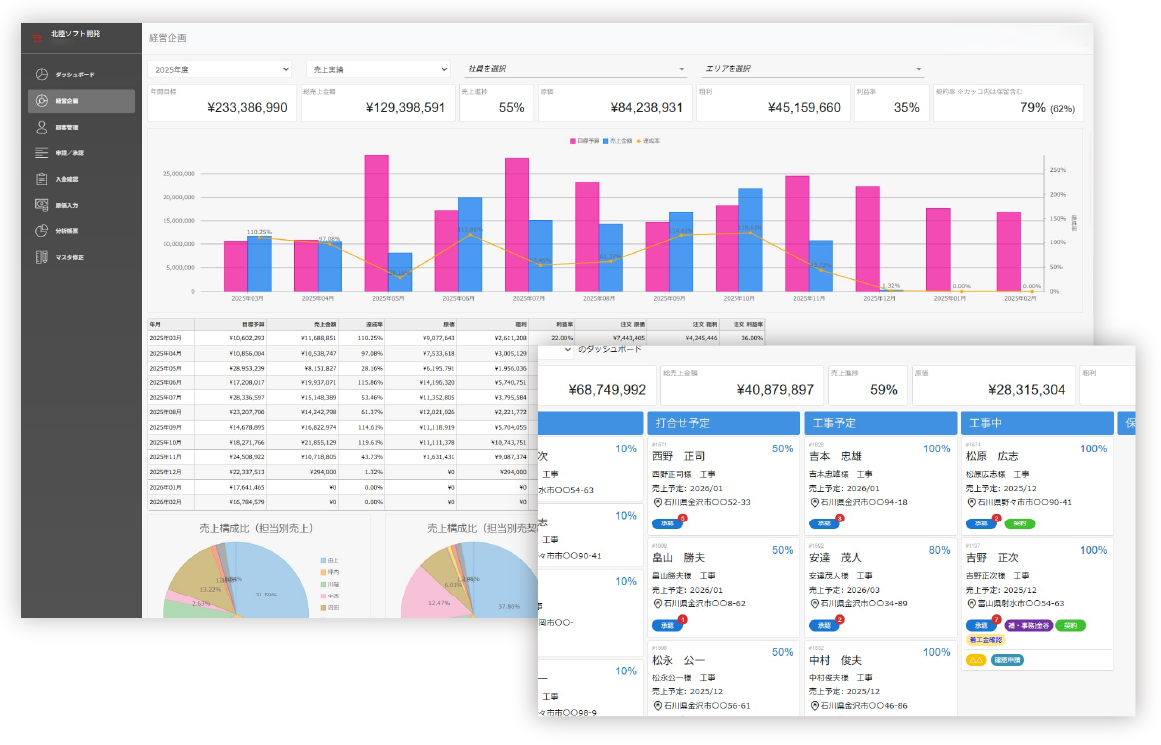The height and width of the screenshot is (745, 1161).
Task: Click the customer management person icon
Action: click(x=42, y=127)
